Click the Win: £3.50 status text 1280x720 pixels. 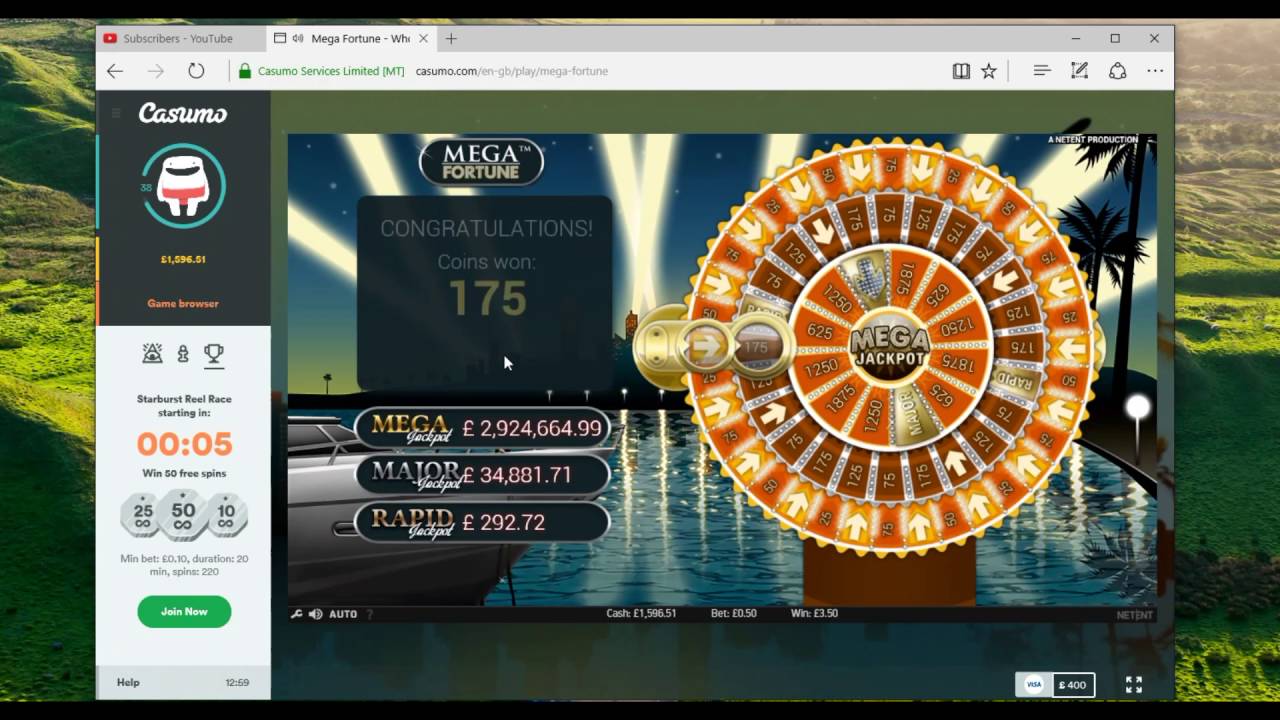pos(814,614)
